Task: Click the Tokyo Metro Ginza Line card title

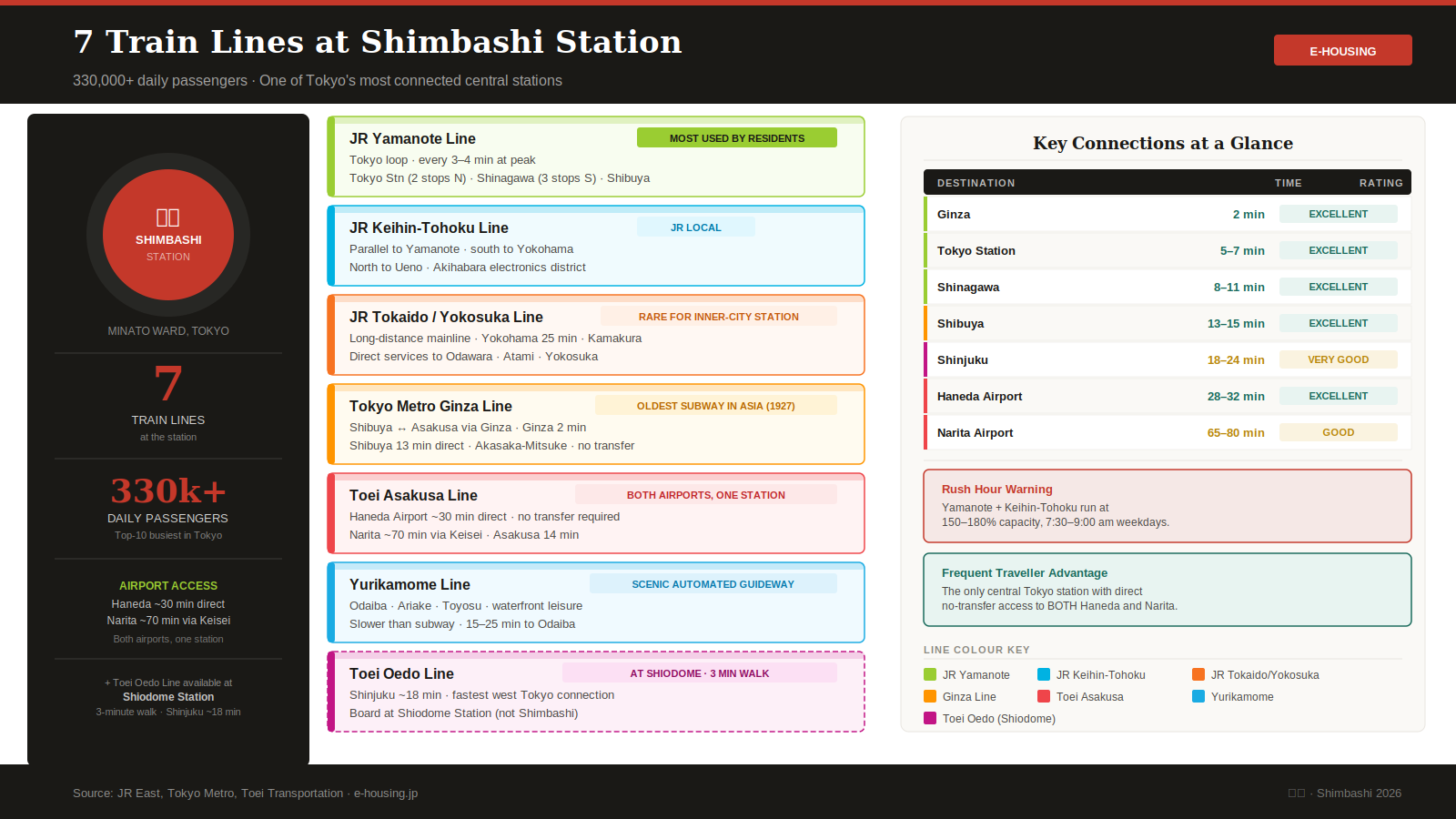Action: click(430, 406)
